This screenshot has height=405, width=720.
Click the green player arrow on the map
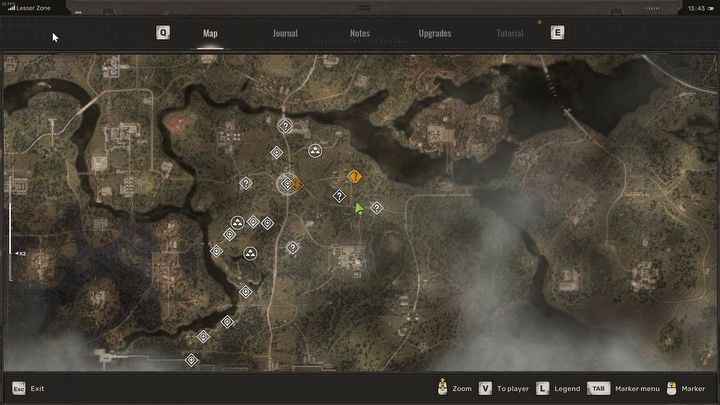point(359,208)
